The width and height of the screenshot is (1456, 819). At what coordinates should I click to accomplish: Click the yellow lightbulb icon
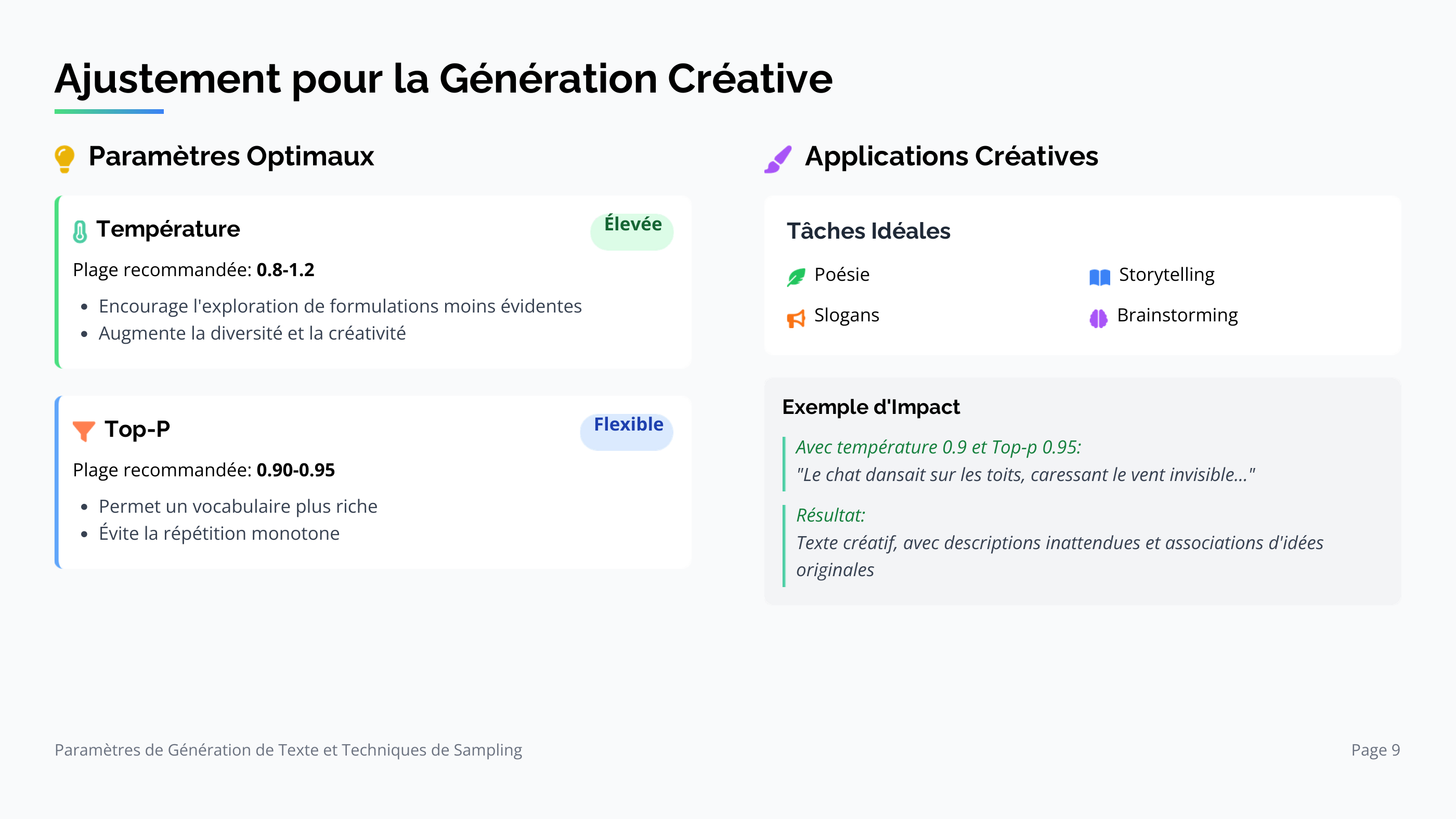coord(64,159)
